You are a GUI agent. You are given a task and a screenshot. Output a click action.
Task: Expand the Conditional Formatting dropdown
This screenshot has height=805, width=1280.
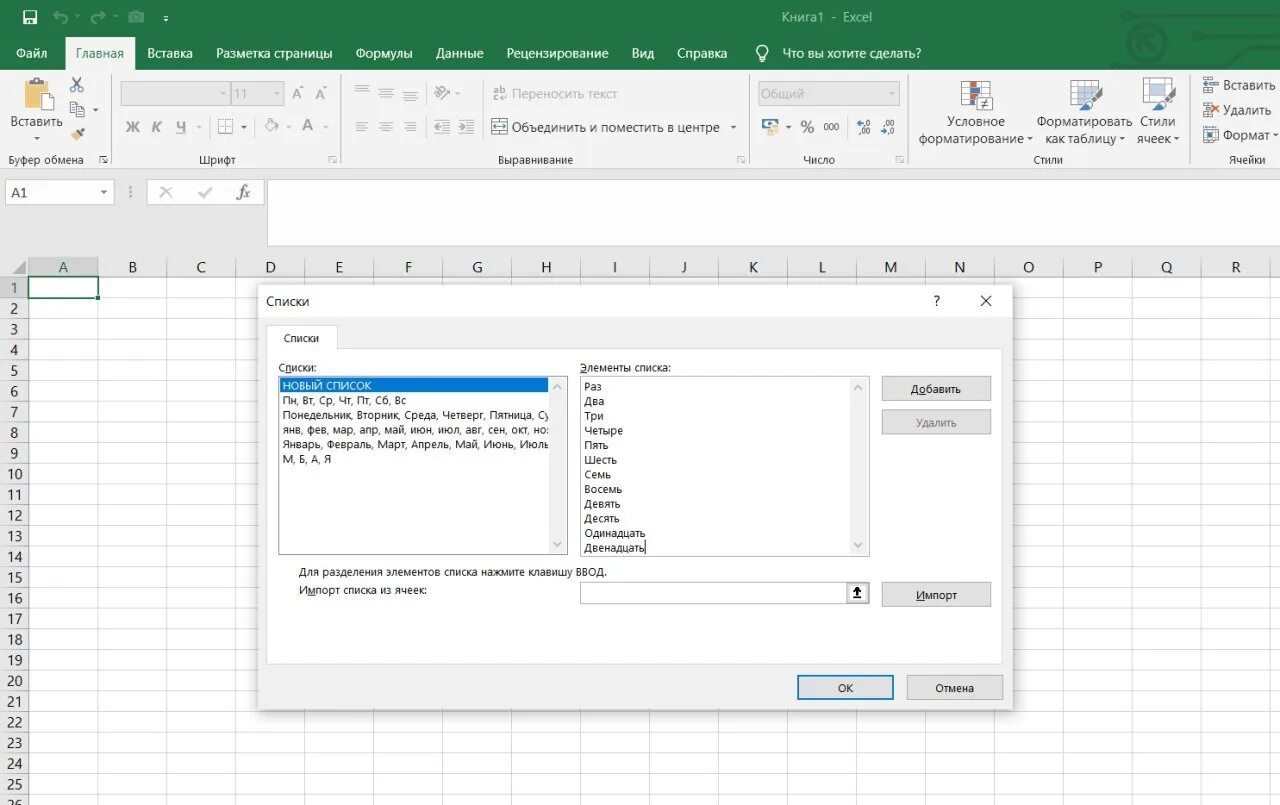(x=1030, y=139)
